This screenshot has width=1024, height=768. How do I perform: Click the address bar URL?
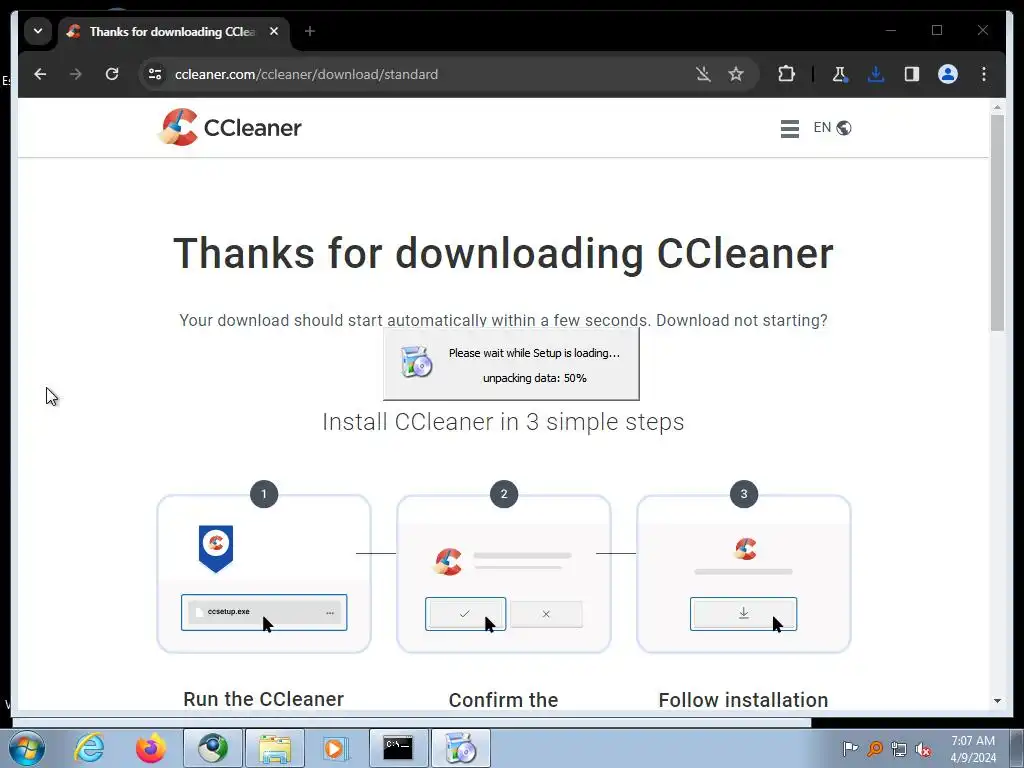pyautogui.click(x=306, y=74)
